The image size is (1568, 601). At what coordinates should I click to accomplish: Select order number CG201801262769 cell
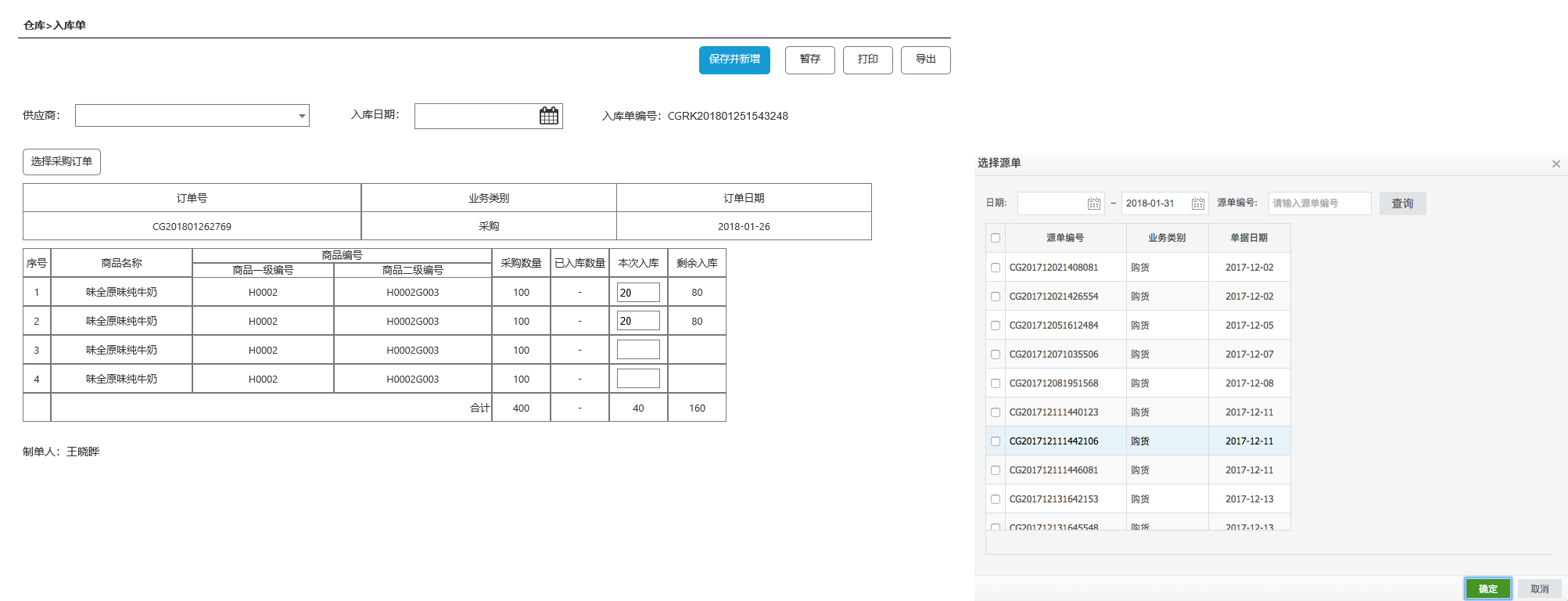click(192, 226)
